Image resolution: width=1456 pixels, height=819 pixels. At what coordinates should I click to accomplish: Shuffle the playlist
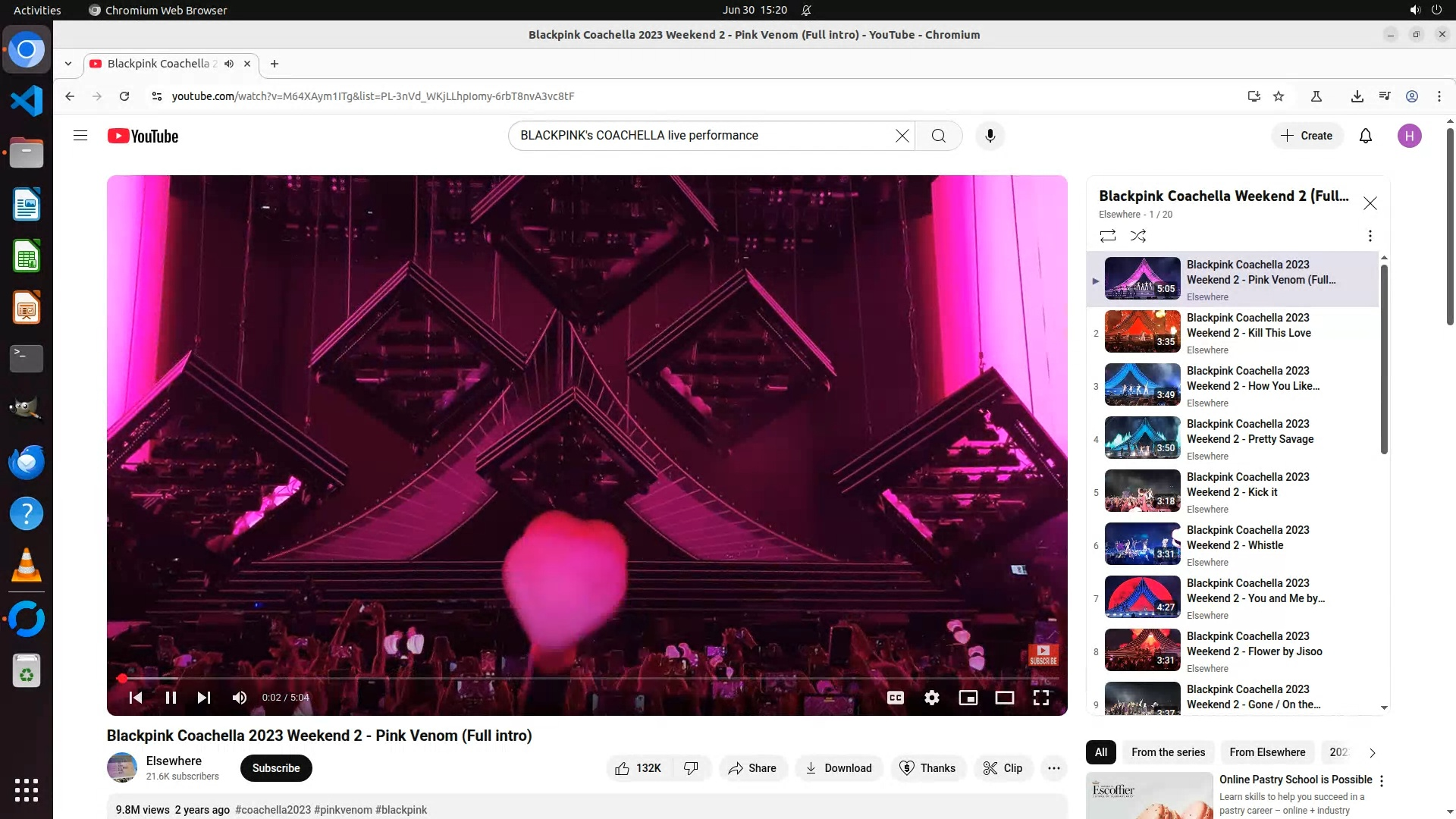point(1137,236)
